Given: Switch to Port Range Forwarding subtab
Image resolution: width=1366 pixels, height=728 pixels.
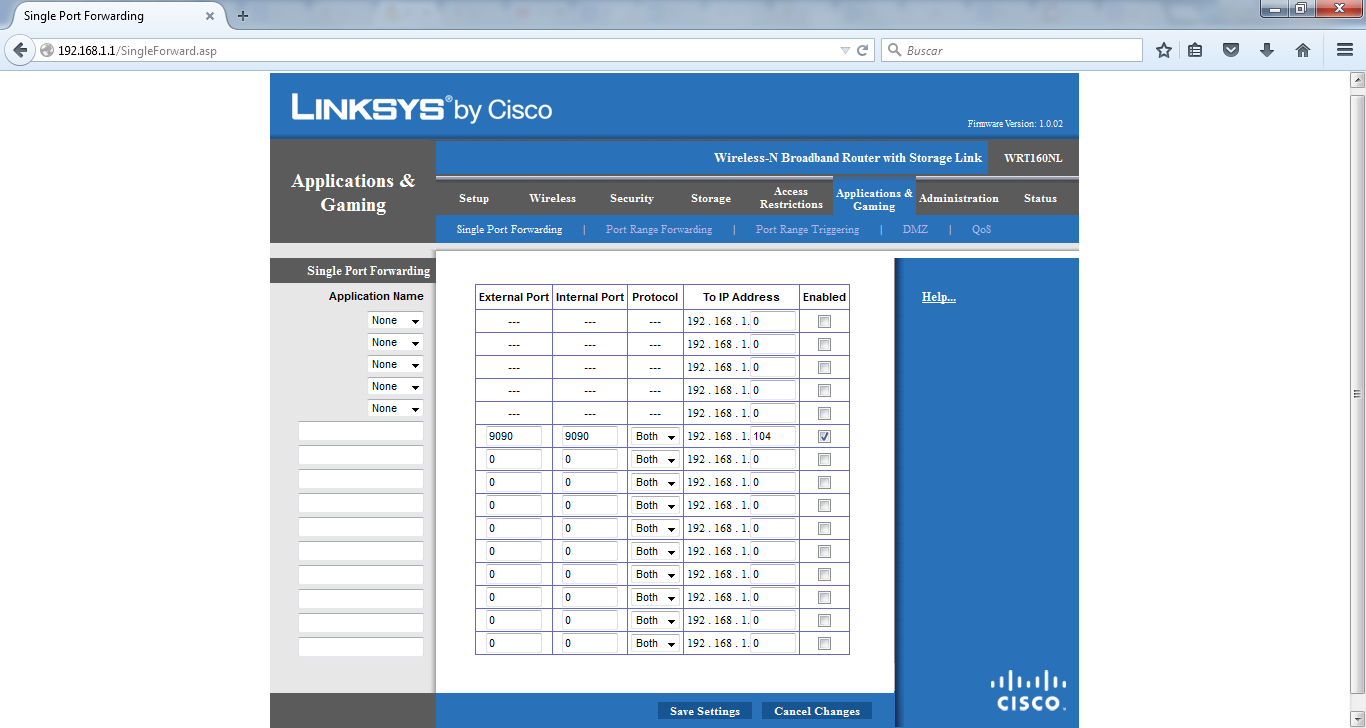Looking at the screenshot, I should pyautogui.click(x=659, y=229).
